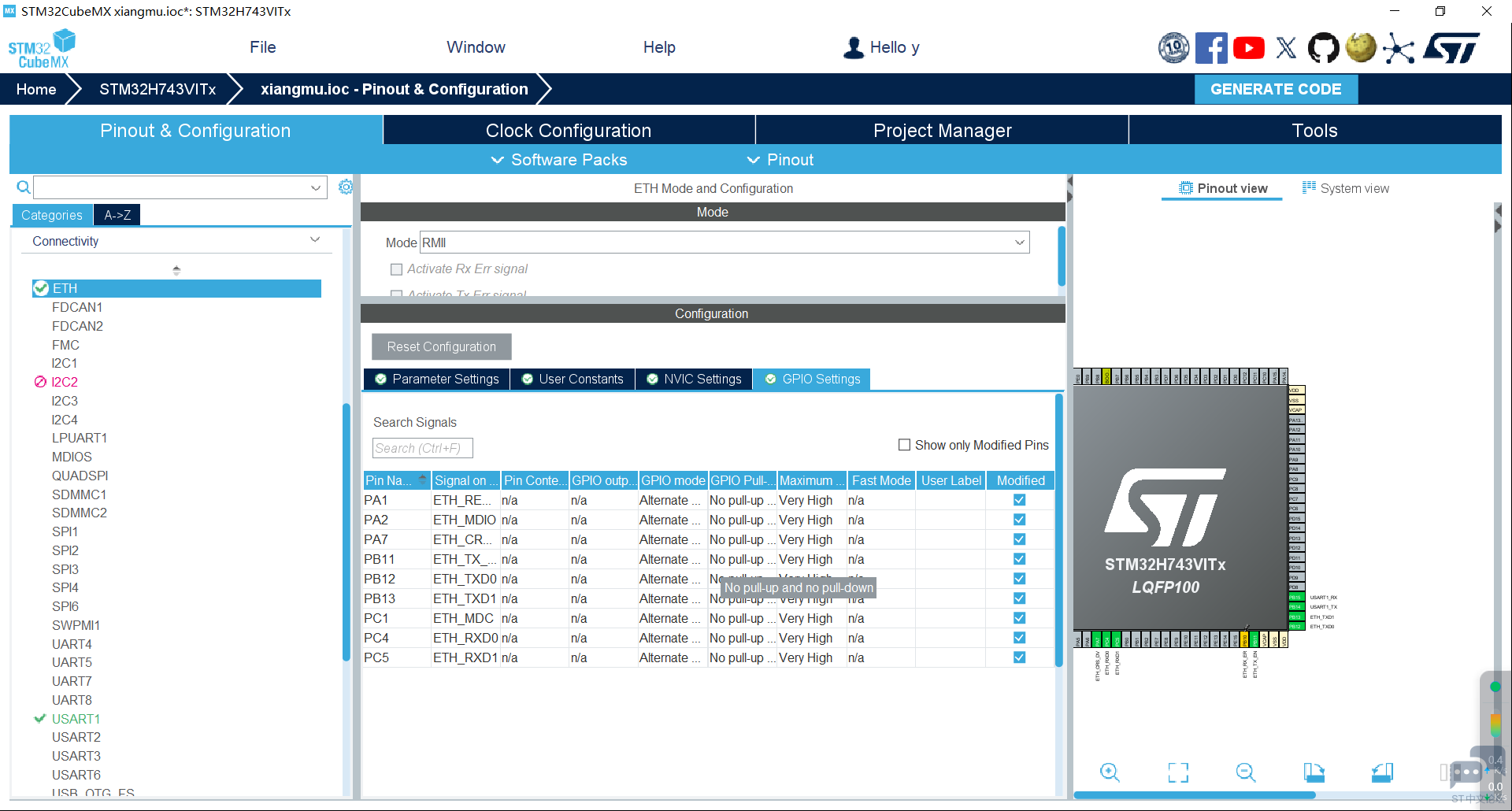
Task: Click the Reset Configuration button
Action: point(441,347)
